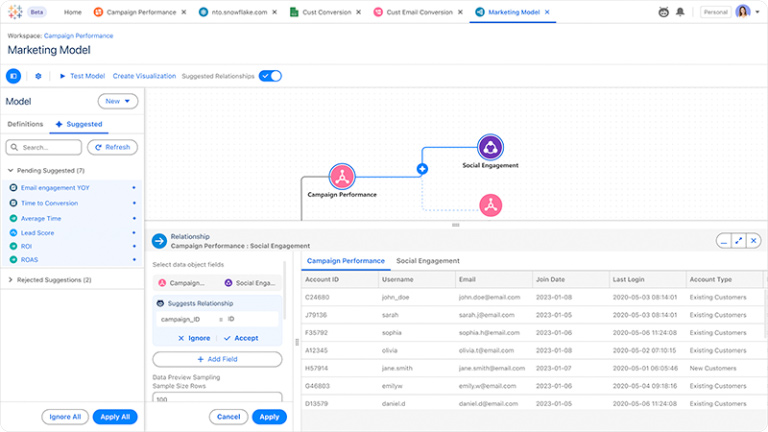Select Campaign Performance data preview tab

pos(346,261)
